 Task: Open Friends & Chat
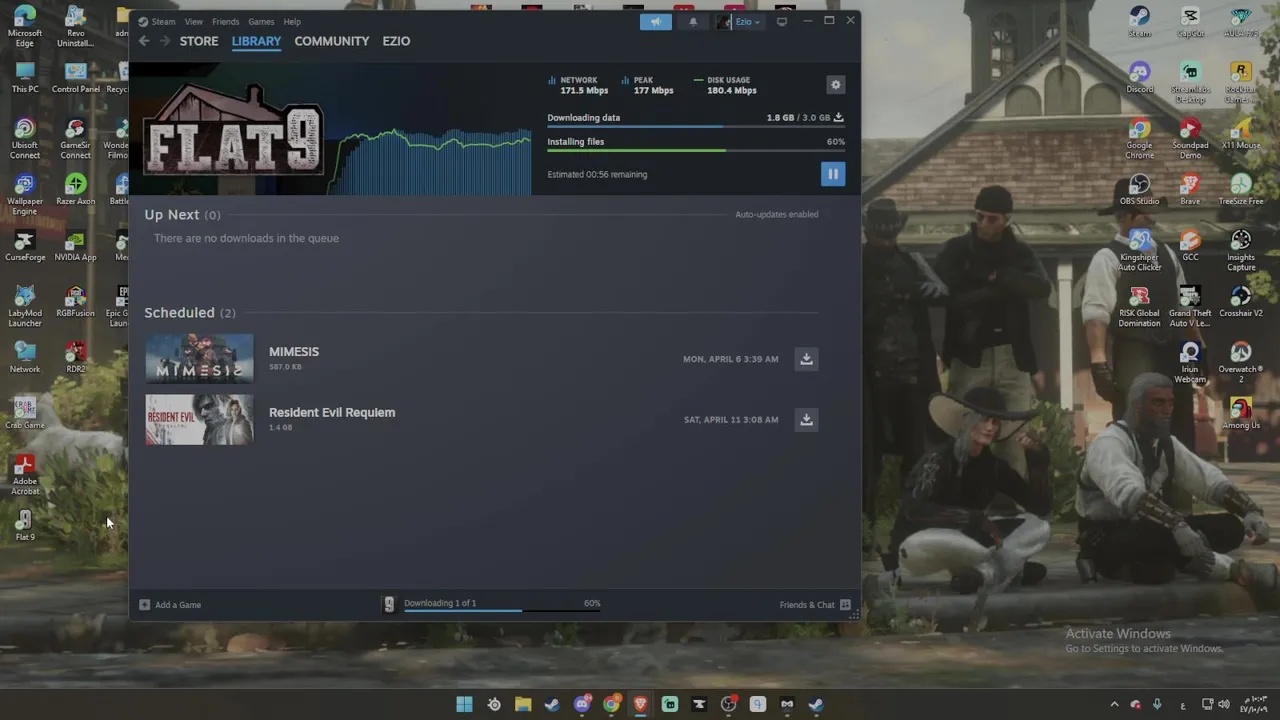[815, 605]
